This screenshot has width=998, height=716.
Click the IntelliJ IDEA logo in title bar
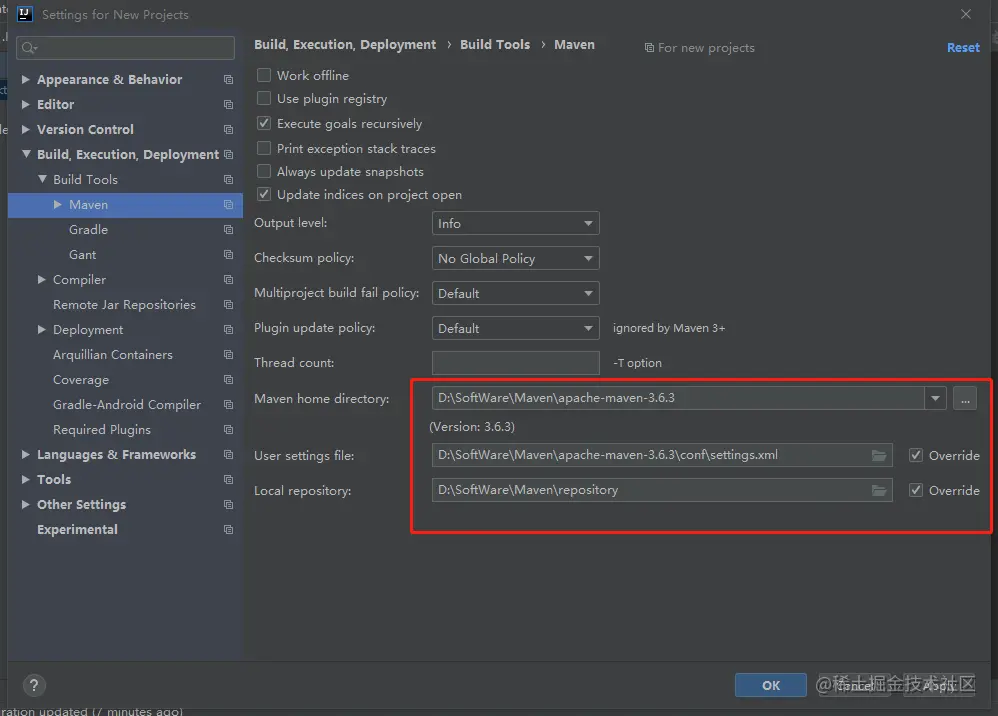tap(24, 14)
